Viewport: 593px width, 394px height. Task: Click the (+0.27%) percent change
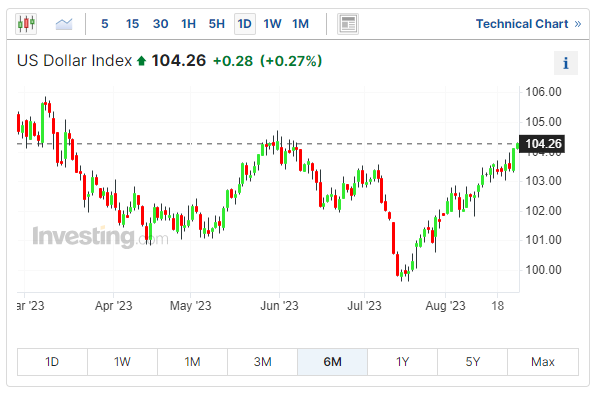click(291, 61)
